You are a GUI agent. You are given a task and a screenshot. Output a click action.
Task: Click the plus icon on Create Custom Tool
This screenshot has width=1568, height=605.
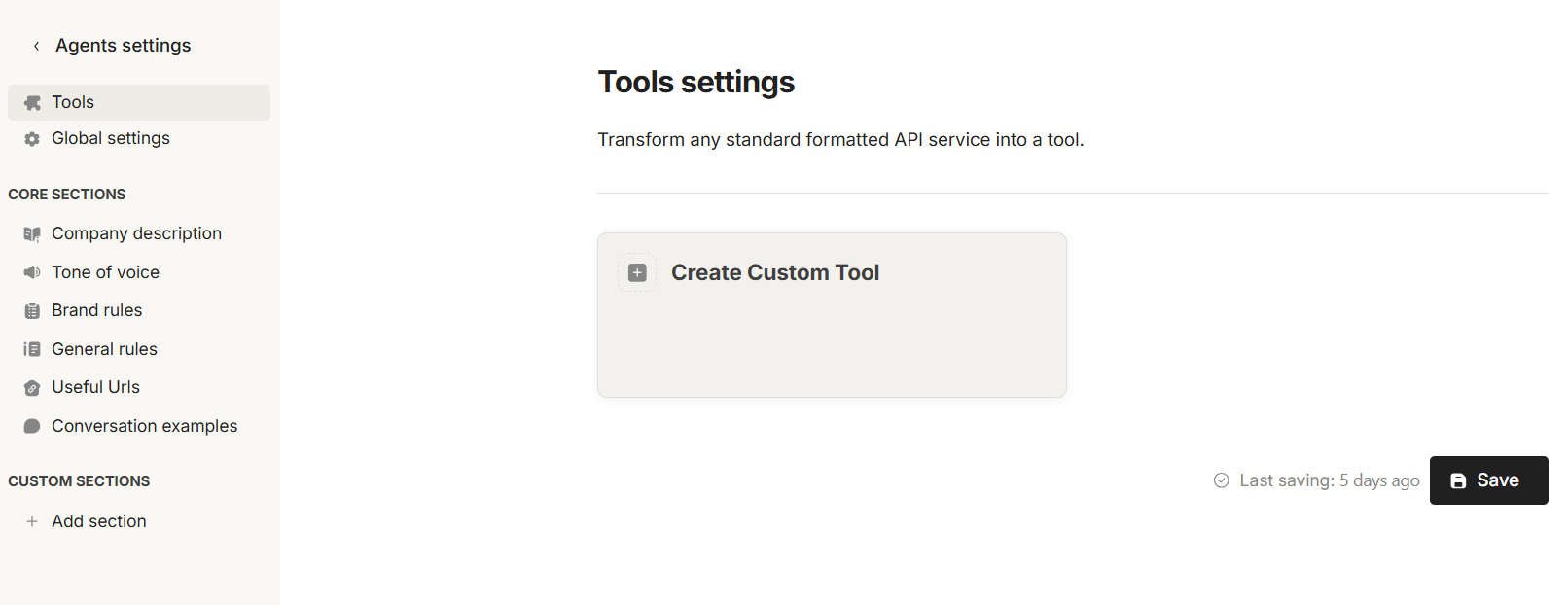[x=637, y=273]
